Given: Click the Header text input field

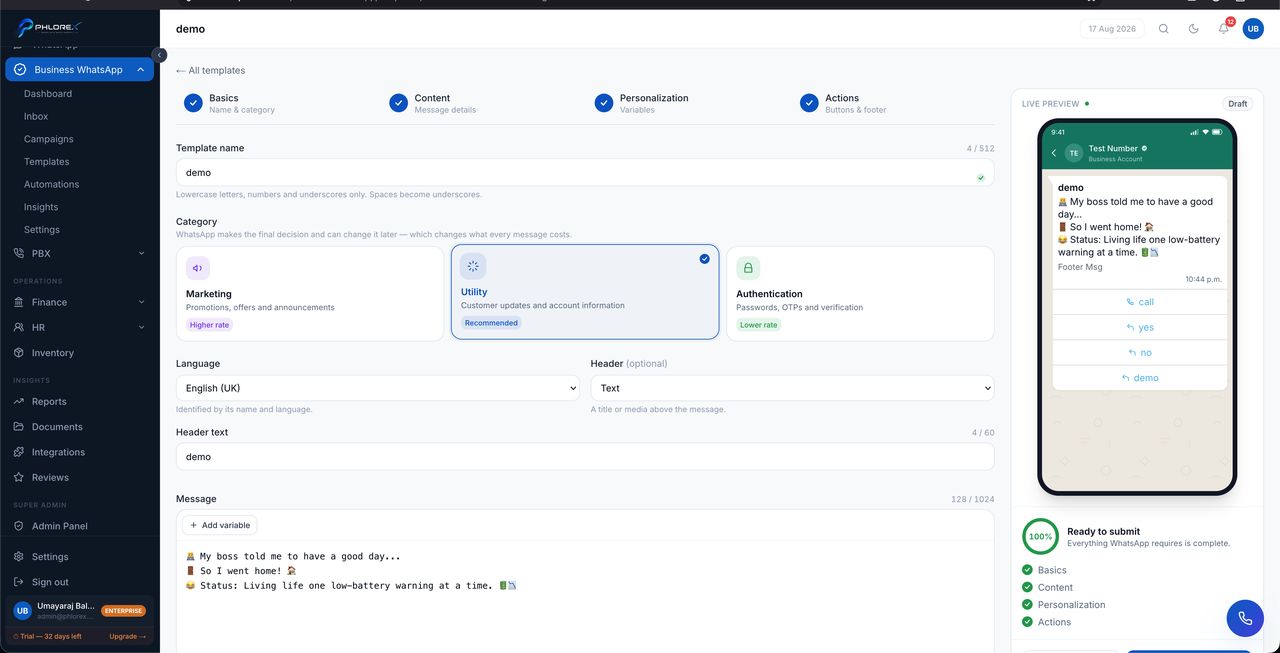Looking at the screenshot, I should 585,457.
